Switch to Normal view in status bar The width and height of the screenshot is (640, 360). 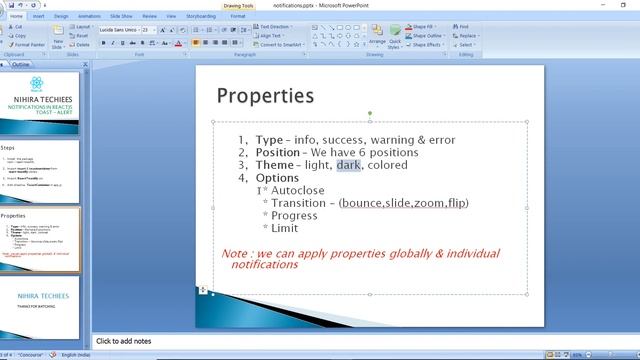549,355
